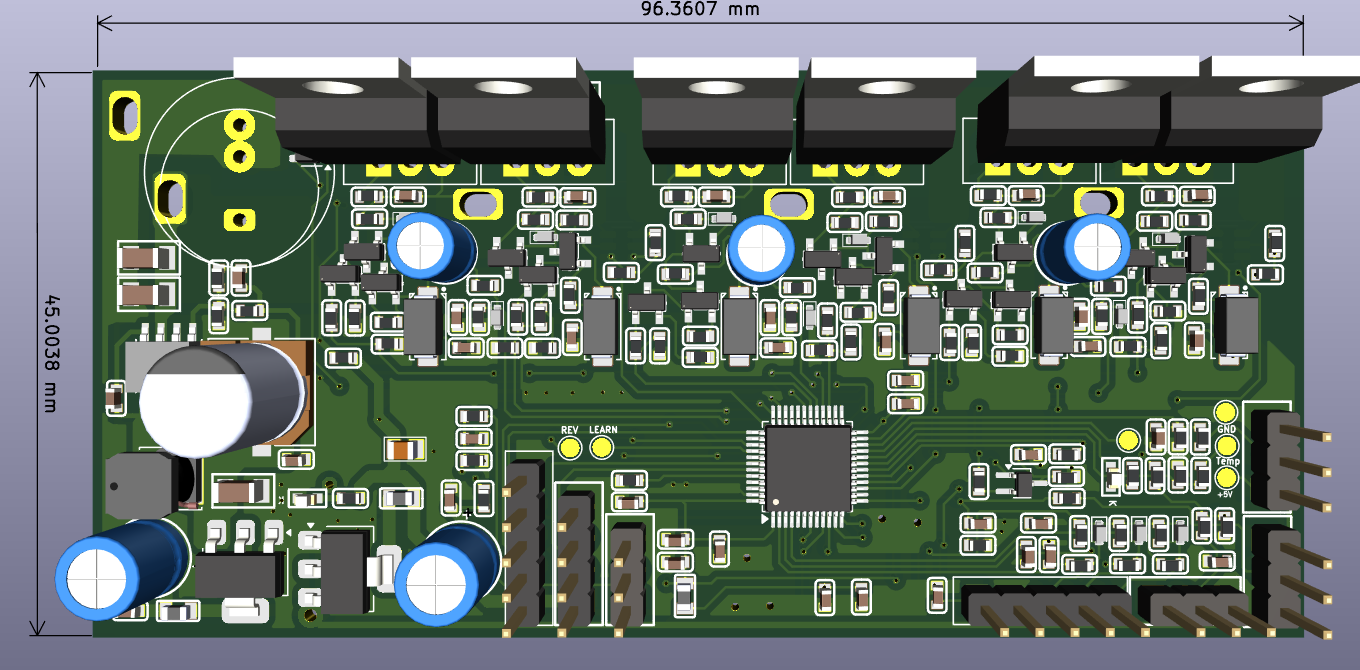This screenshot has width=1360, height=670.
Task: Click the REV silkscreen label
Action: (x=570, y=430)
